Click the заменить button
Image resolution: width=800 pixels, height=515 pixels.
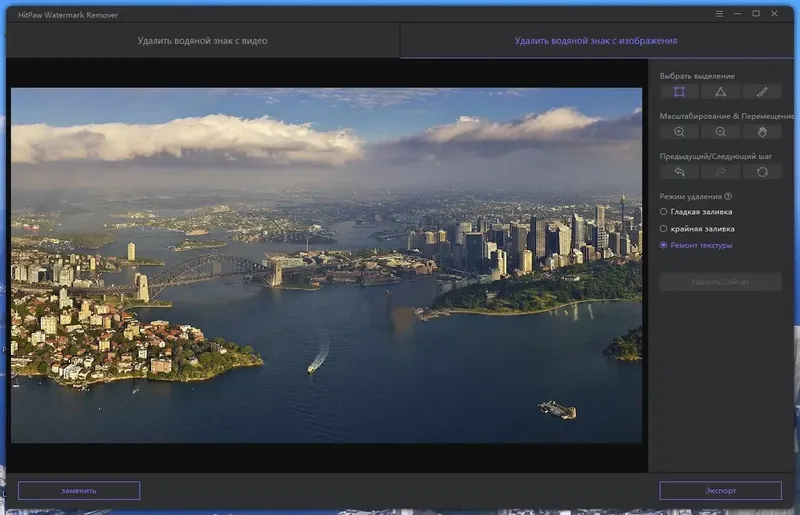(x=79, y=491)
